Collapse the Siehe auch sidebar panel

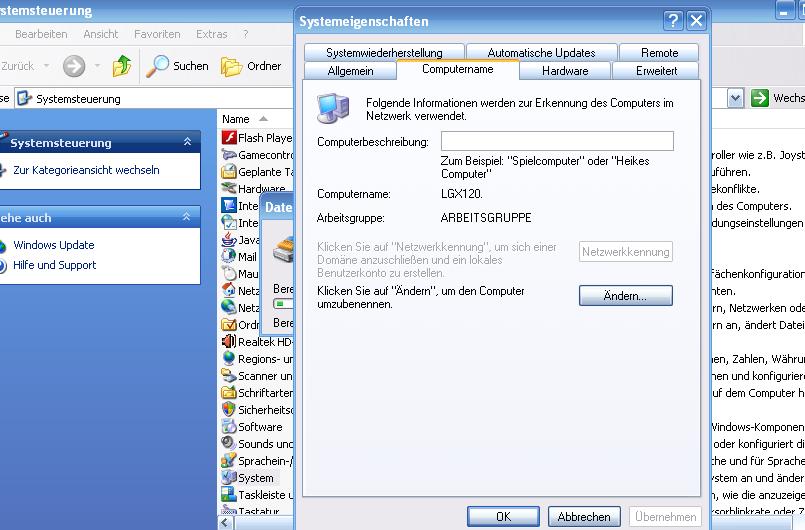coord(186,217)
